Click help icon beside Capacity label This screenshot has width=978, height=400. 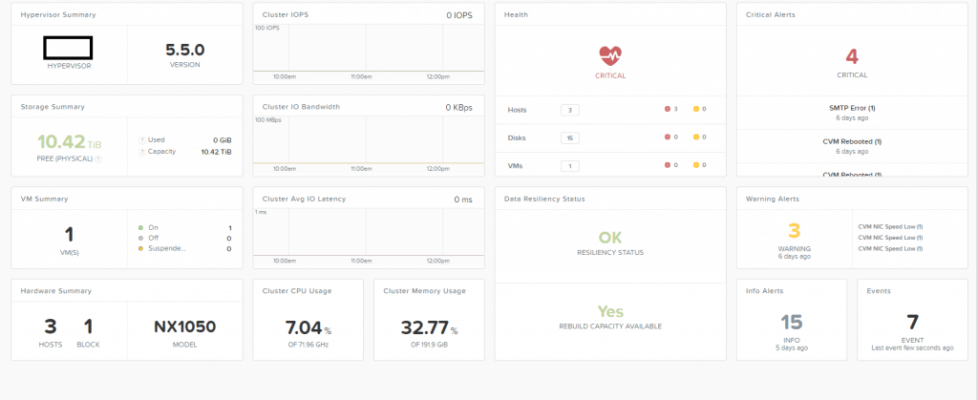[x=142, y=152]
